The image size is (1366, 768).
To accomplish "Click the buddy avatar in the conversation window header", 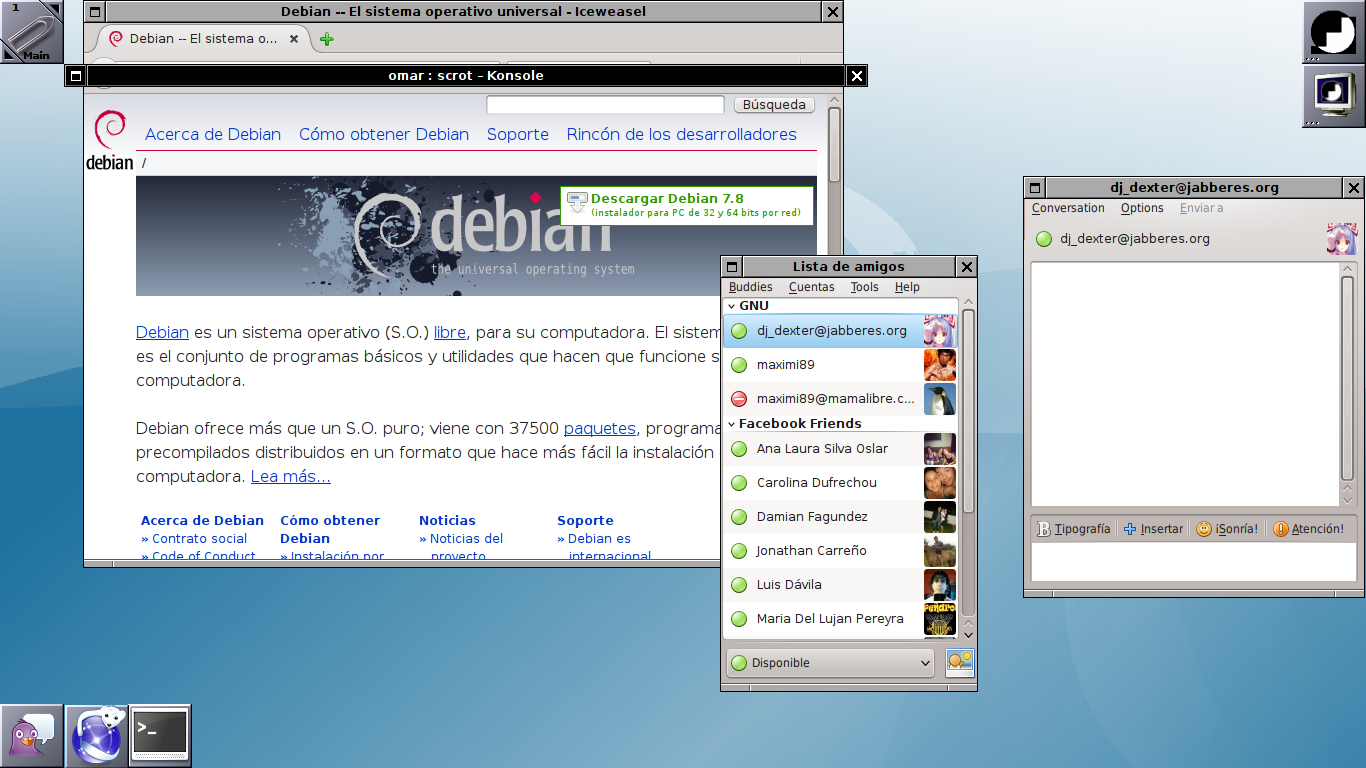I will tap(1341, 239).
